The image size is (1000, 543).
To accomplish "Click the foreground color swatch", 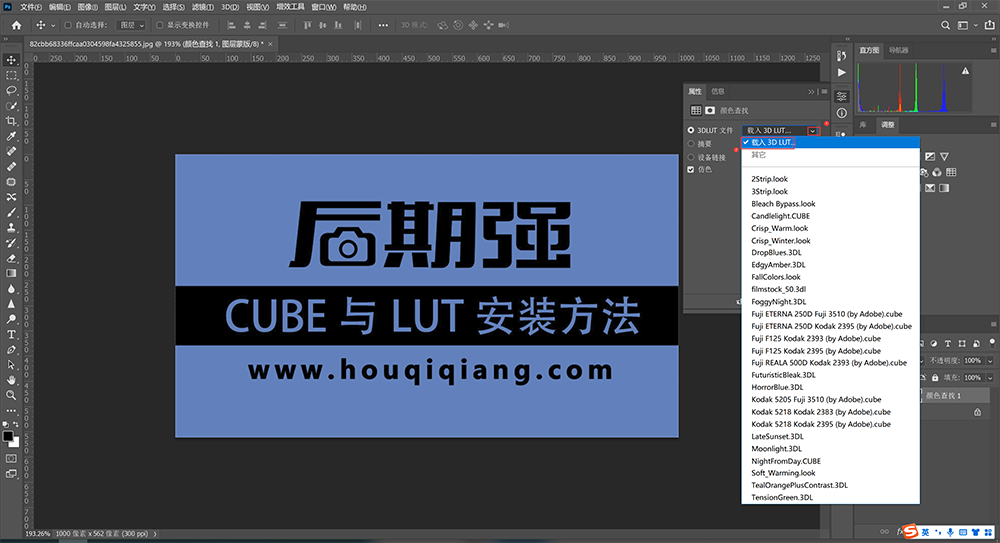I will click(7, 436).
